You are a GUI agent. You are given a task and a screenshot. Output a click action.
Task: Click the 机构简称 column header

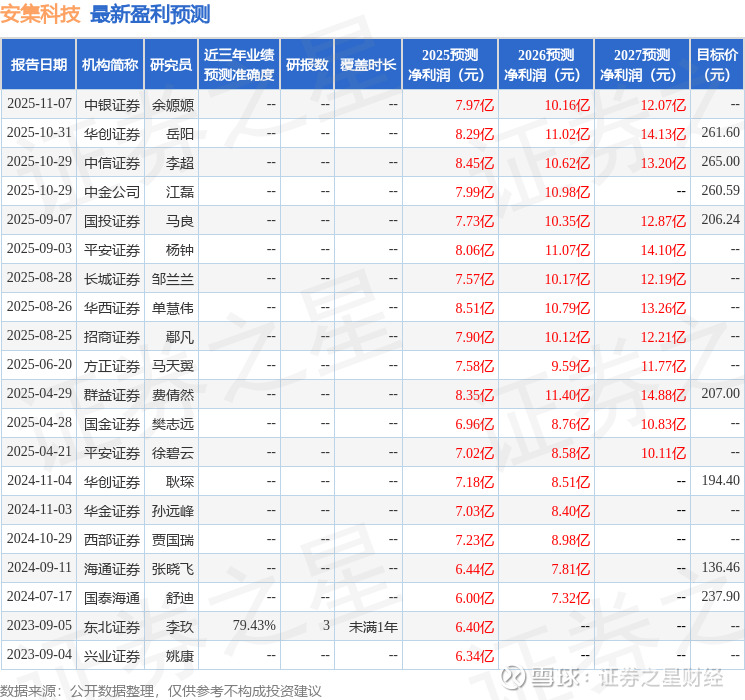click(x=110, y=65)
